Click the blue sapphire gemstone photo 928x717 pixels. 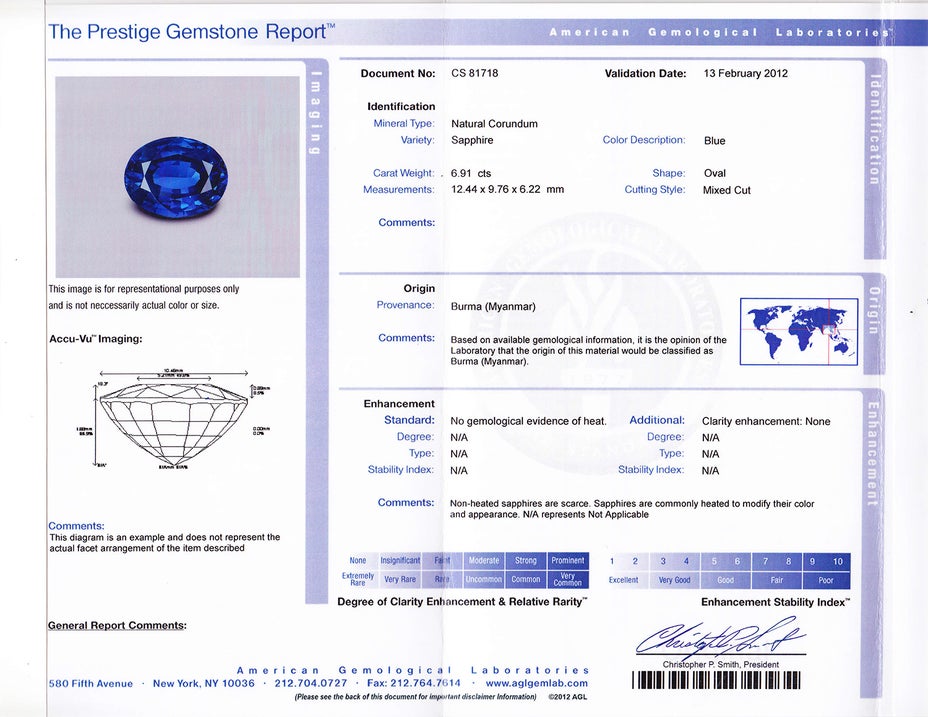tap(177, 177)
